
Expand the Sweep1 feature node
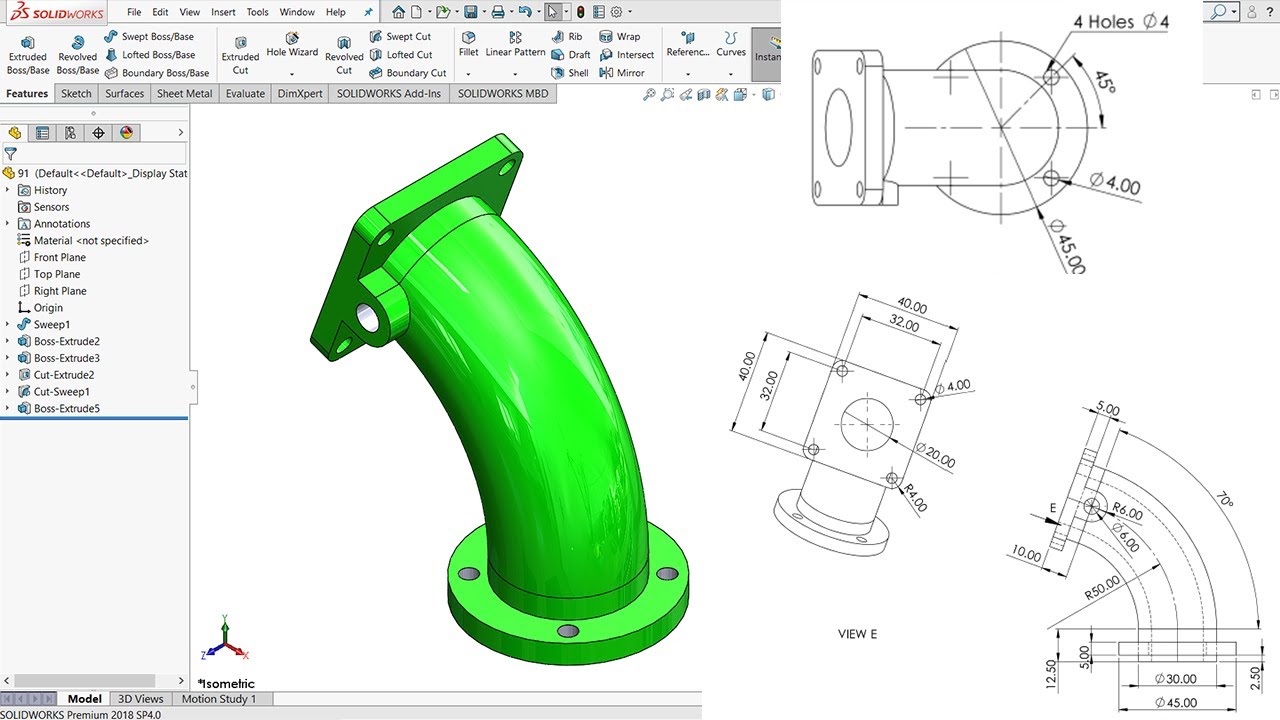click(x=8, y=324)
